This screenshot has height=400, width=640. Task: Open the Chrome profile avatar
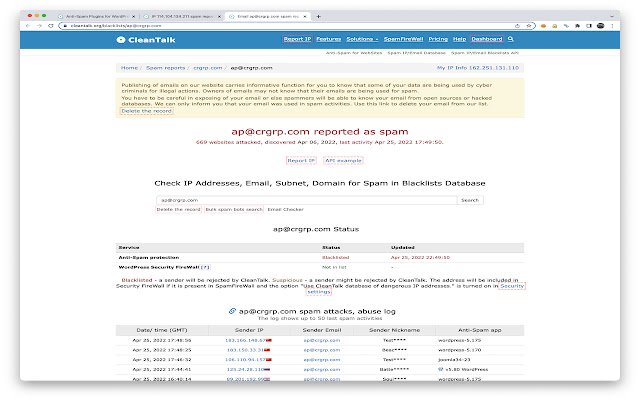(x=600, y=26)
